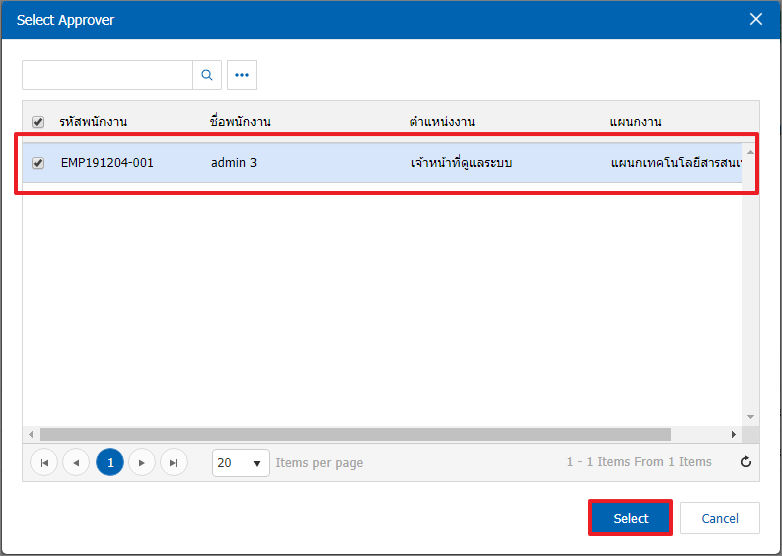Screen dimensions: 782x556
Task: Go to the previous page
Action: point(76,463)
